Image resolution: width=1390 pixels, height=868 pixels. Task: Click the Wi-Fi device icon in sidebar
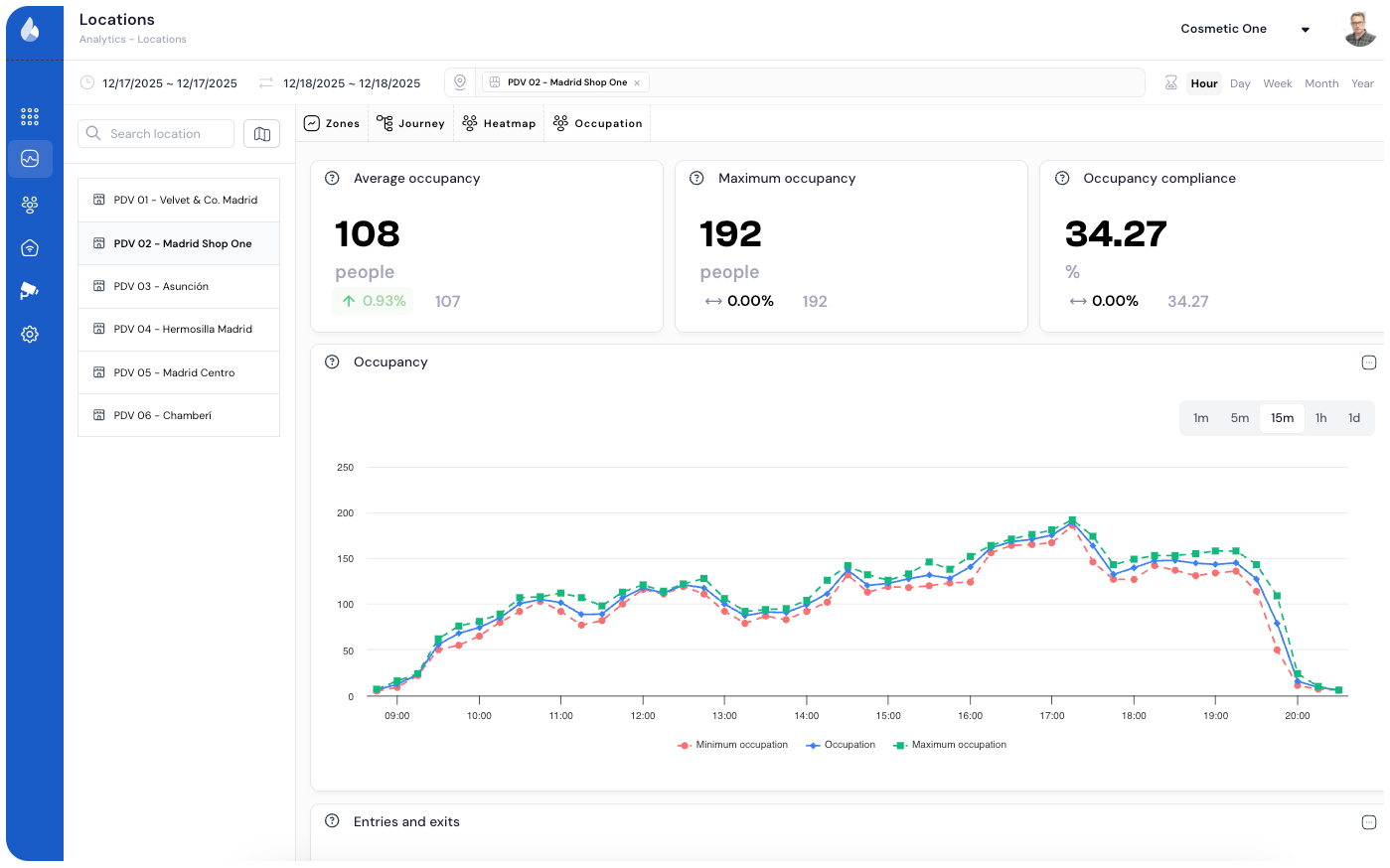pos(30,248)
